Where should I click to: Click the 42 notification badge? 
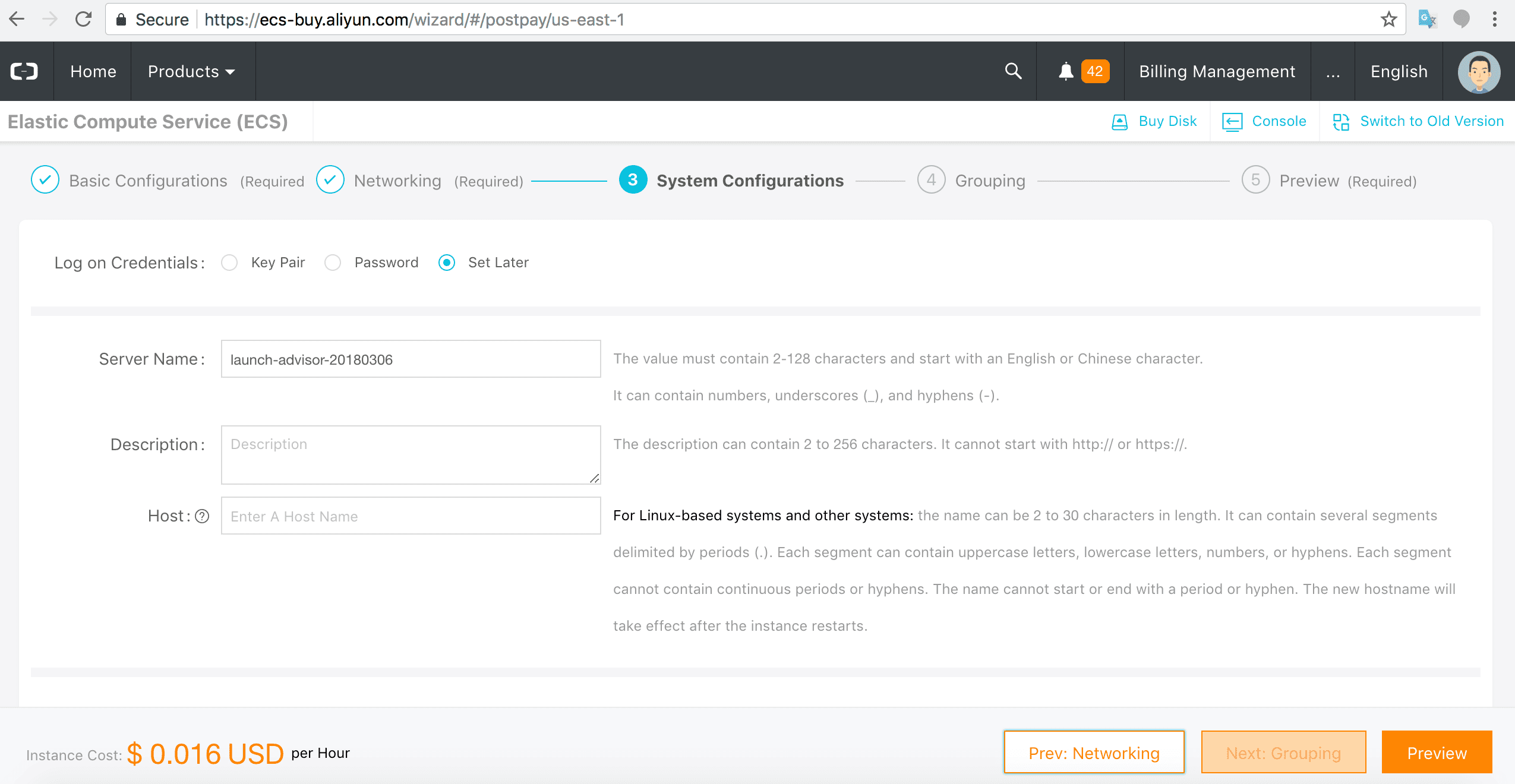click(x=1094, y=71)
